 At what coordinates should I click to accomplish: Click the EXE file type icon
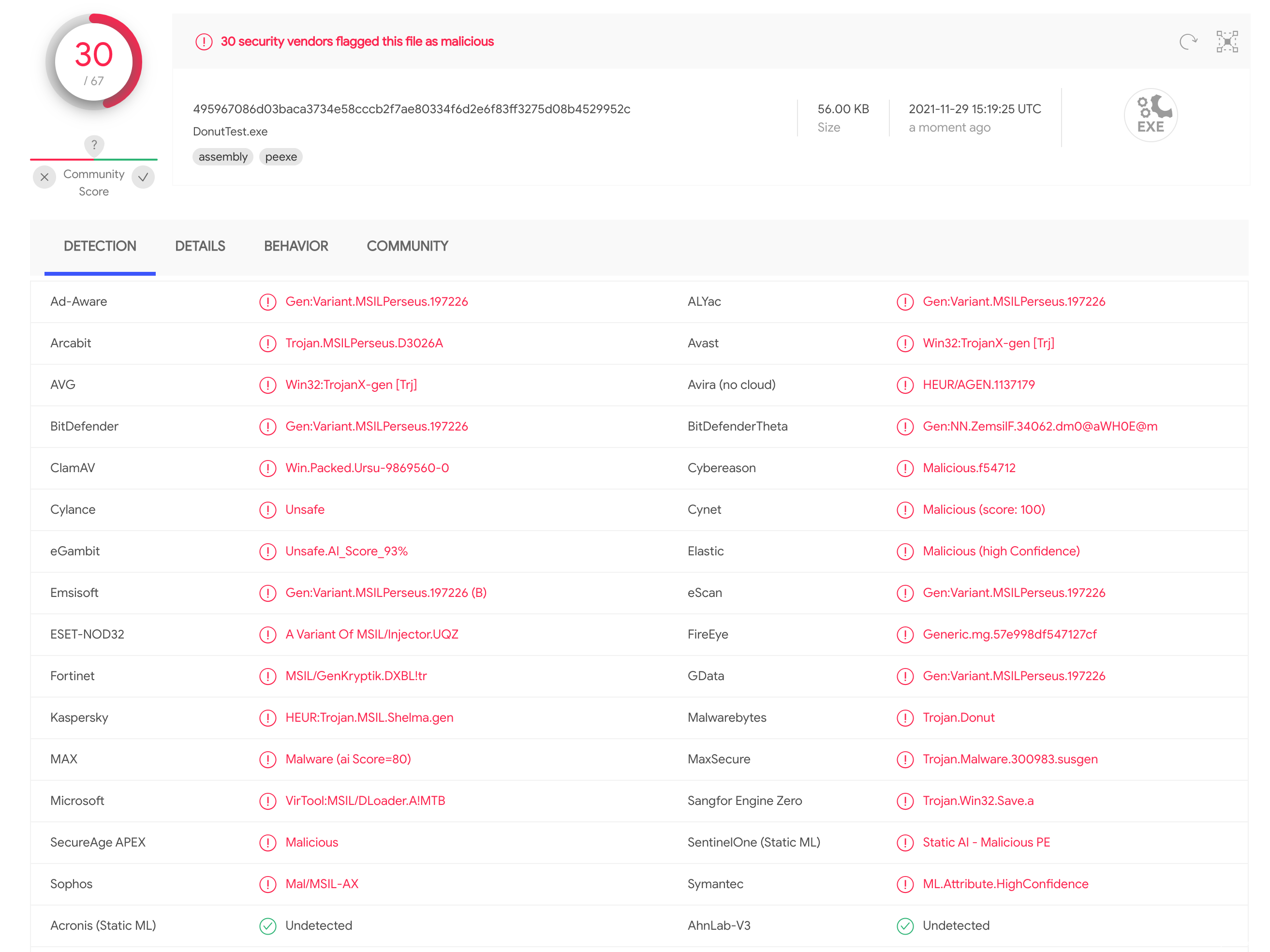(1150, 116)
